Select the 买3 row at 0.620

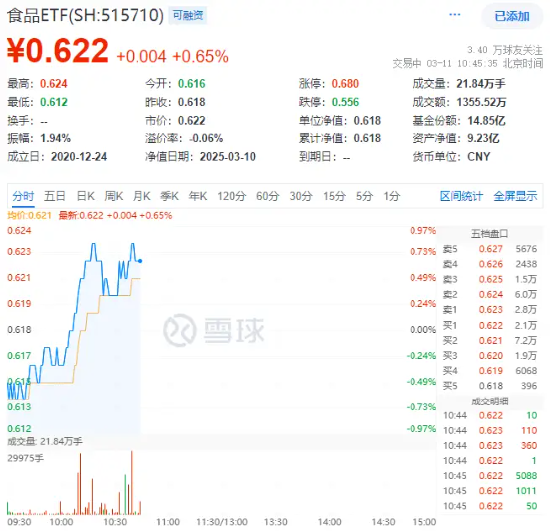pos(490,356)
